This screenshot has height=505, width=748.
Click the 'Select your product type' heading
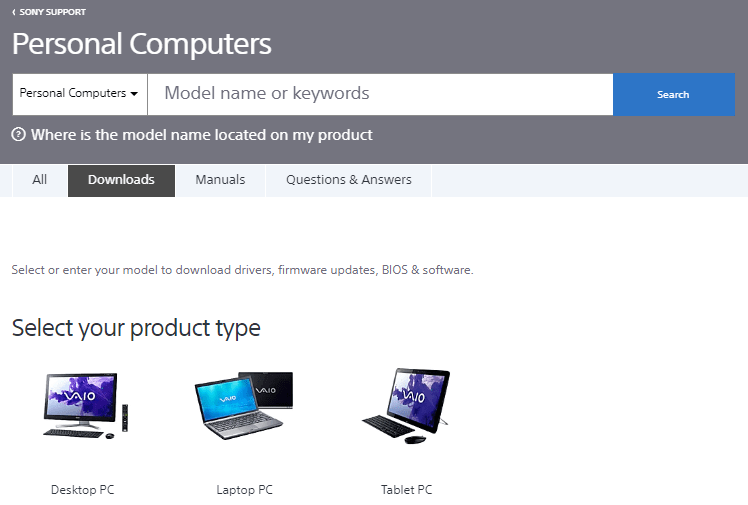click(136, 327)
